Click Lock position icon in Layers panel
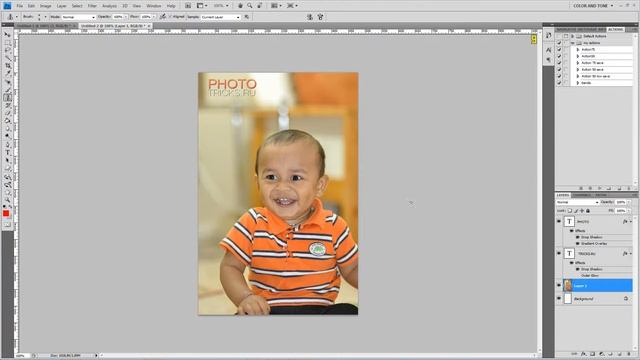 [582, 211]
